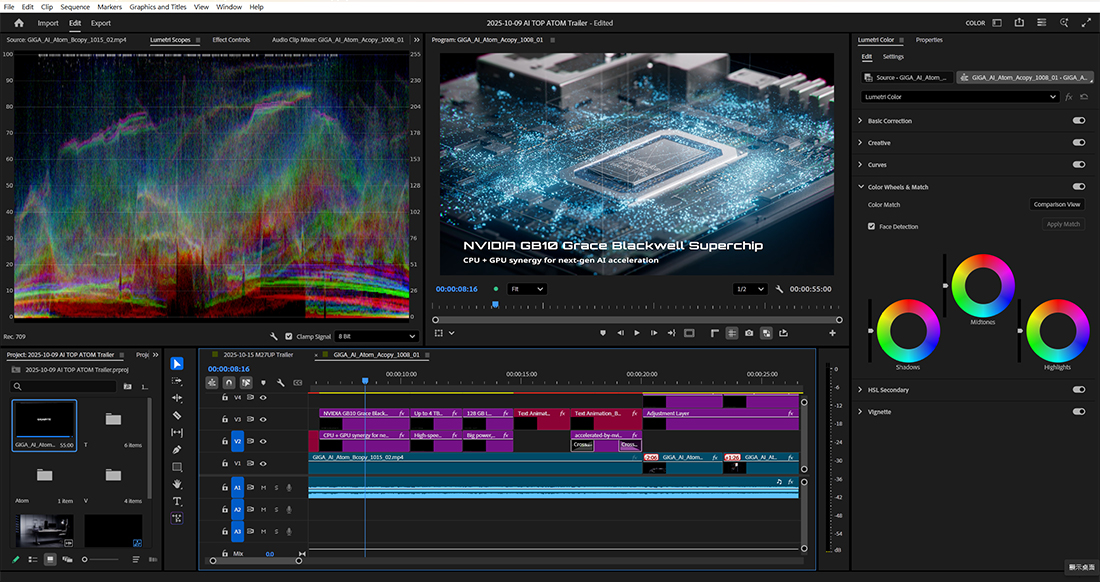Viewport: 1100px width, 582px height.
Task: Click the Home icon in the header
Action: 18,23
